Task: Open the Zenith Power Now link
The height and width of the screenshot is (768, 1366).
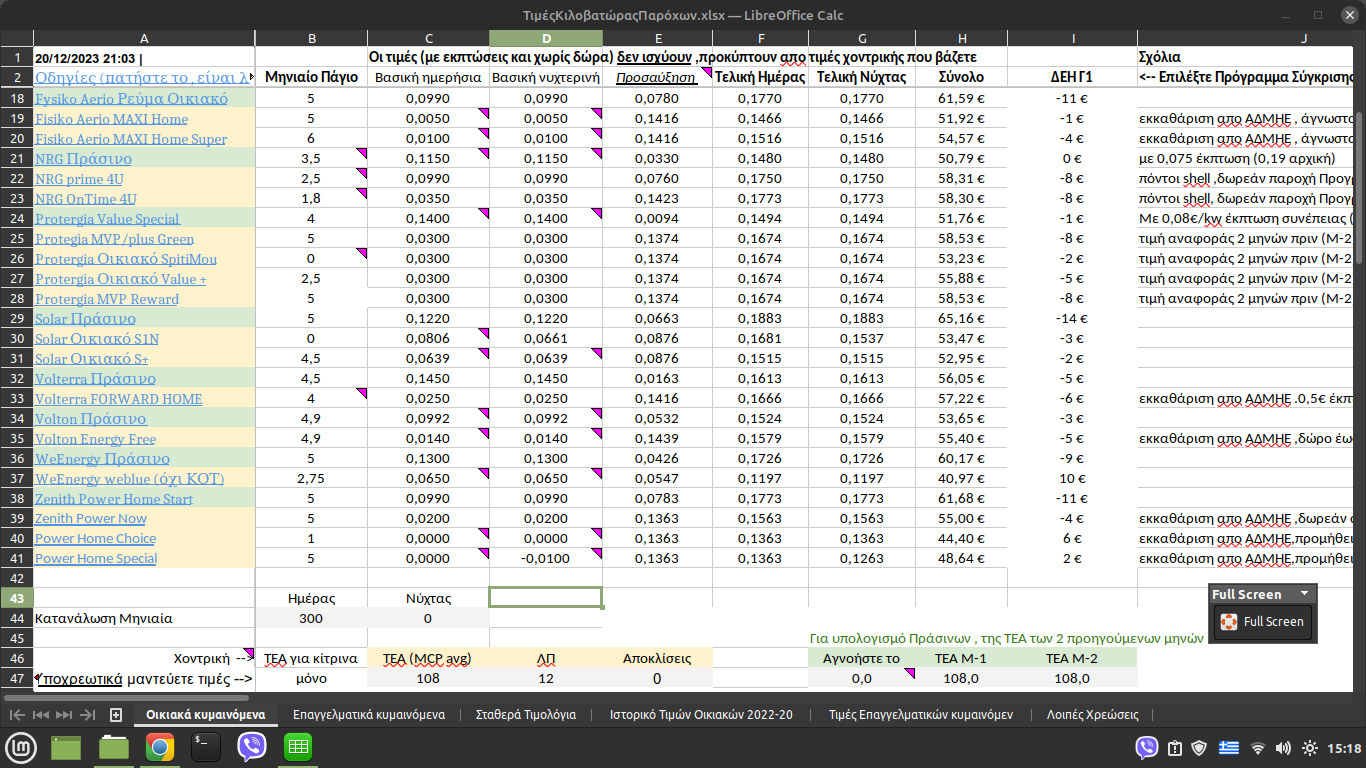Action: pyautogui.click(x=90, y=518)
